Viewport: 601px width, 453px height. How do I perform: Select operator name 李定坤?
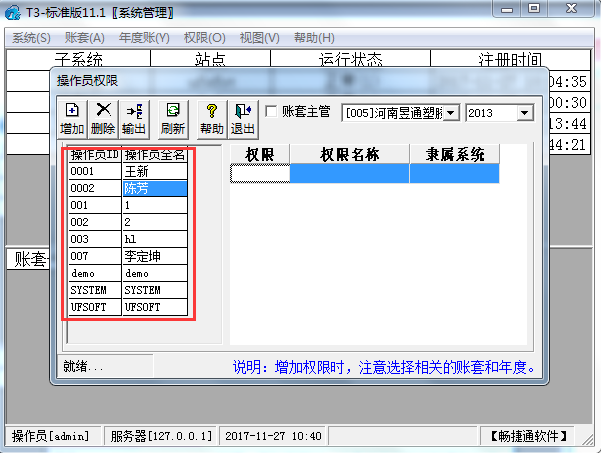[155, 256]
